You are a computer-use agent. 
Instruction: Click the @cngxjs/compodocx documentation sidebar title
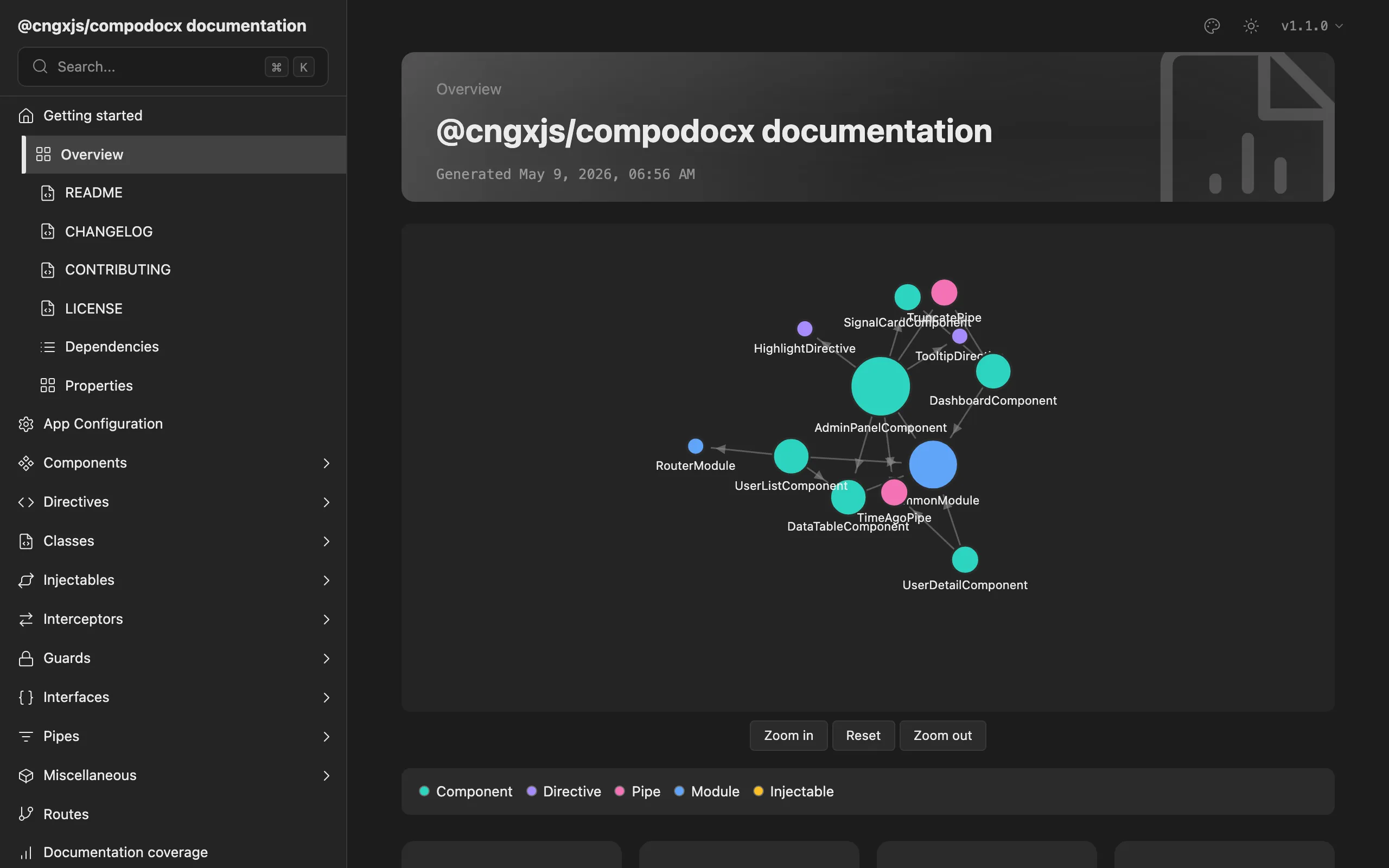point(162,26)
